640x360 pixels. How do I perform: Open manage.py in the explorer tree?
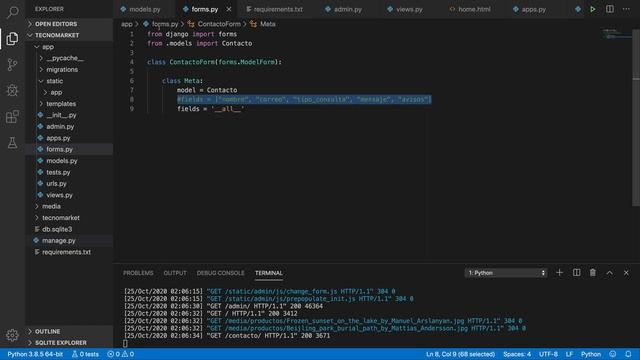[x=69, y=240]
